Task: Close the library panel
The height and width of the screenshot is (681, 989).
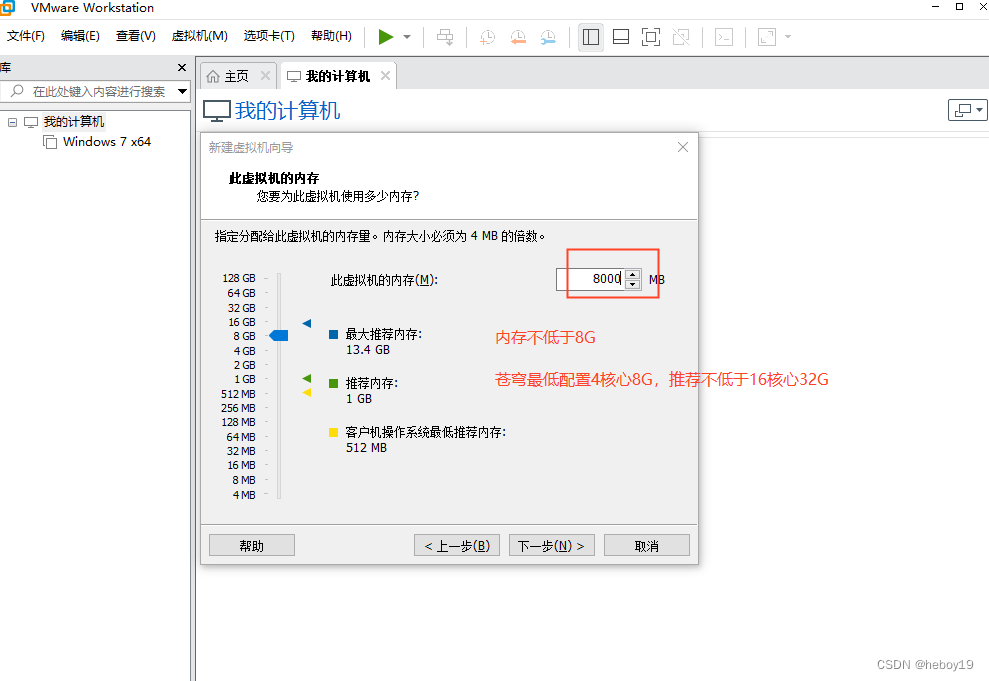Action: [x=182, y=67]
